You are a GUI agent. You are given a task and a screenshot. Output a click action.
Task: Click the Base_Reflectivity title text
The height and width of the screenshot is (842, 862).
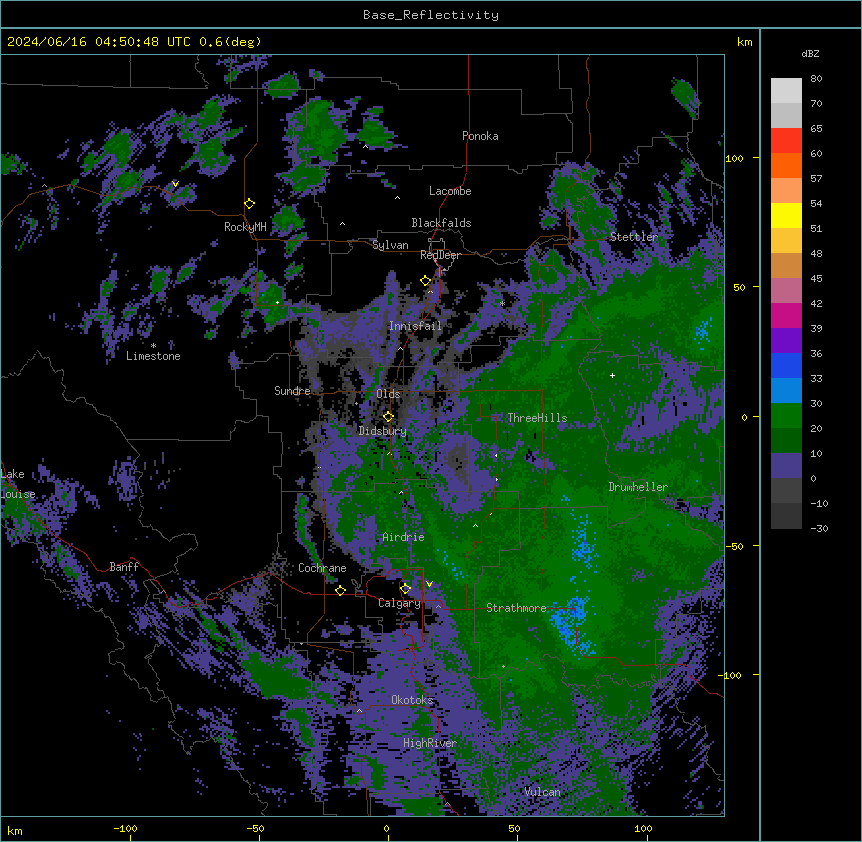431,15
